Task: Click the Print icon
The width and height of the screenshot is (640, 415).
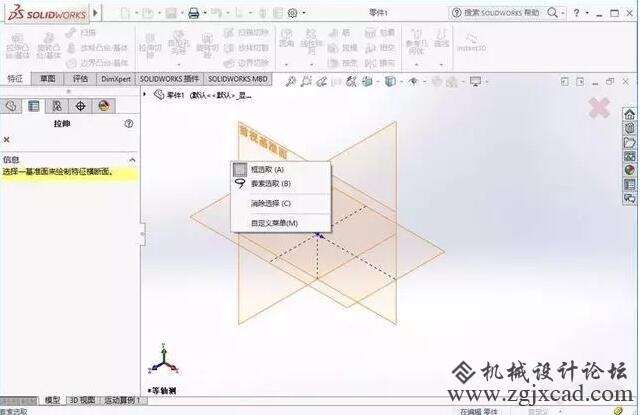Action: click(194, 13)
